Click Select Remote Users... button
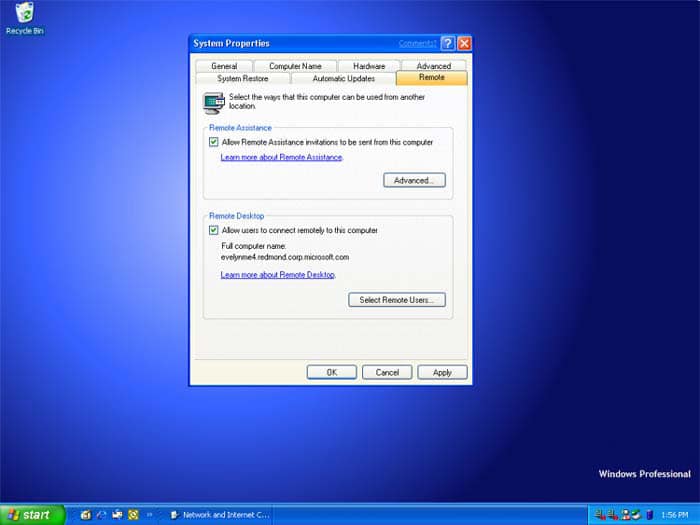Viewport: 700px width, 525px height. point(397,300)
